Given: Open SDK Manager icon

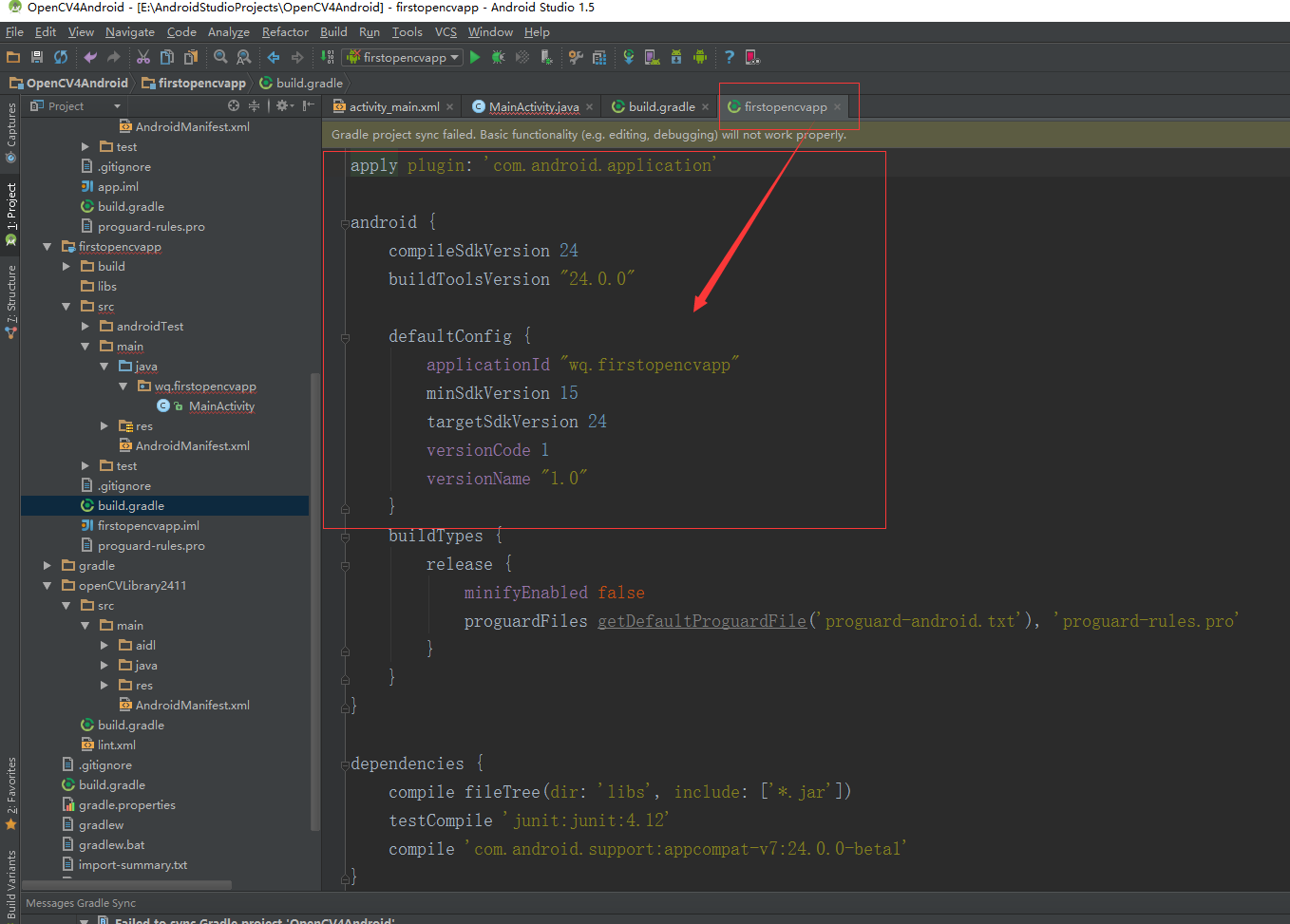Looking at the screenshot, I should 676,57.
